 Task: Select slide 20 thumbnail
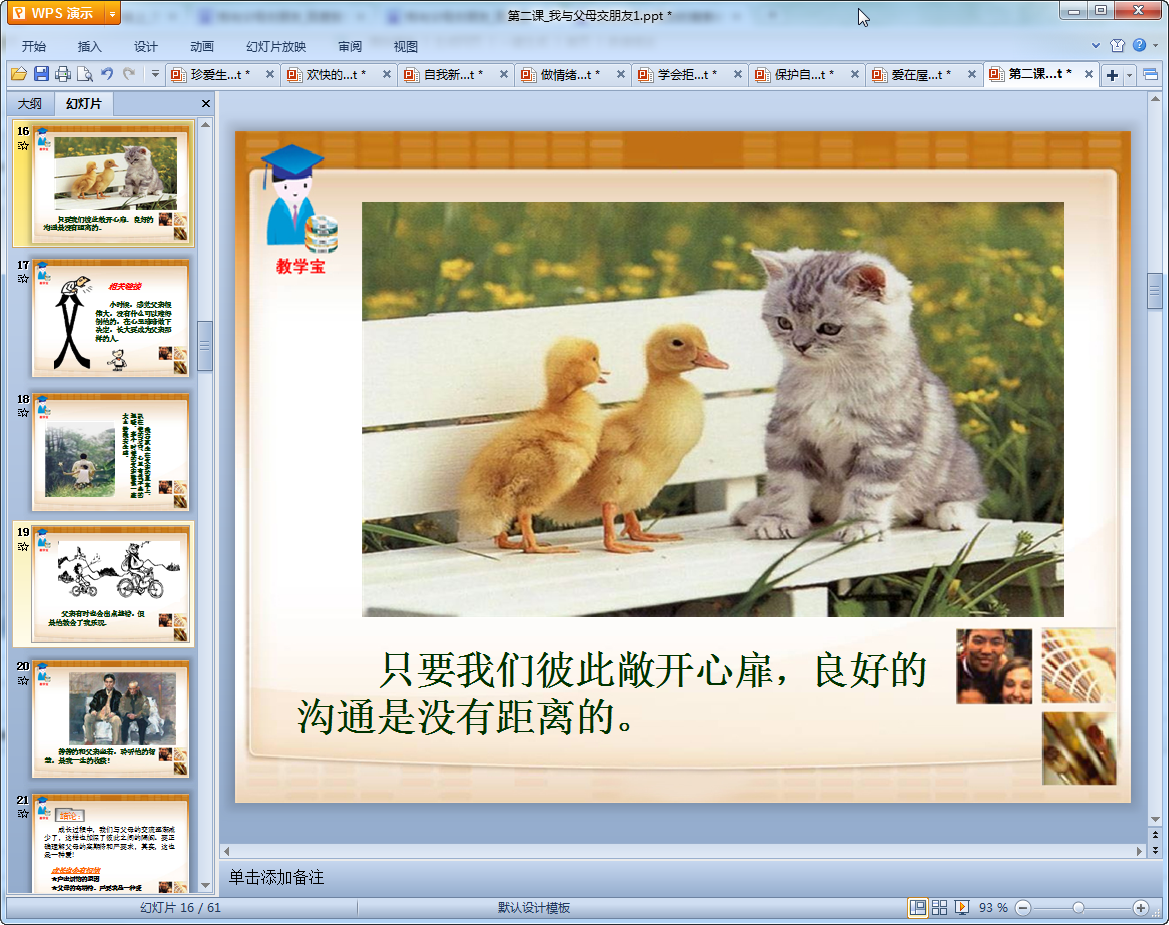pyautogui.click(x=110, y=719)
